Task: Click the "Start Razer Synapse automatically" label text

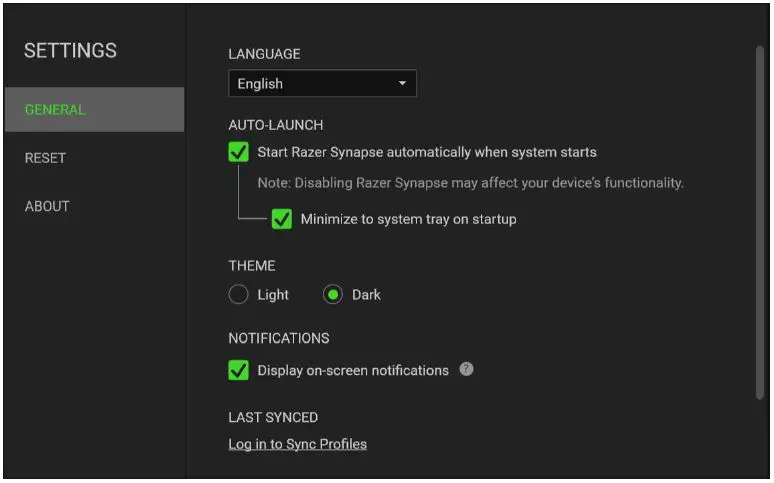Action: (427, 152)
